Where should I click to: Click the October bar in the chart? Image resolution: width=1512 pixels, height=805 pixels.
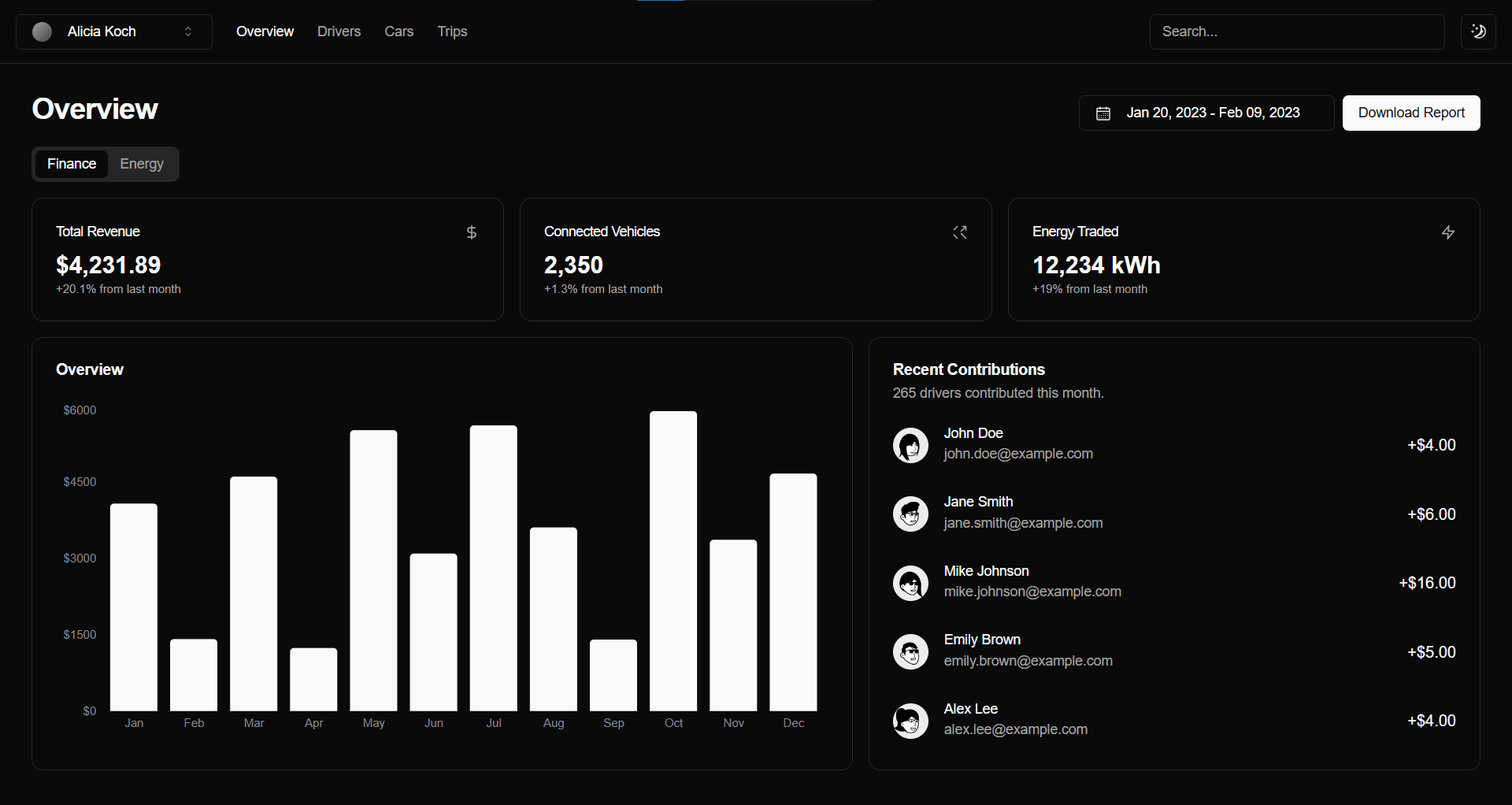pyautogui.click(x=673, y=561)
